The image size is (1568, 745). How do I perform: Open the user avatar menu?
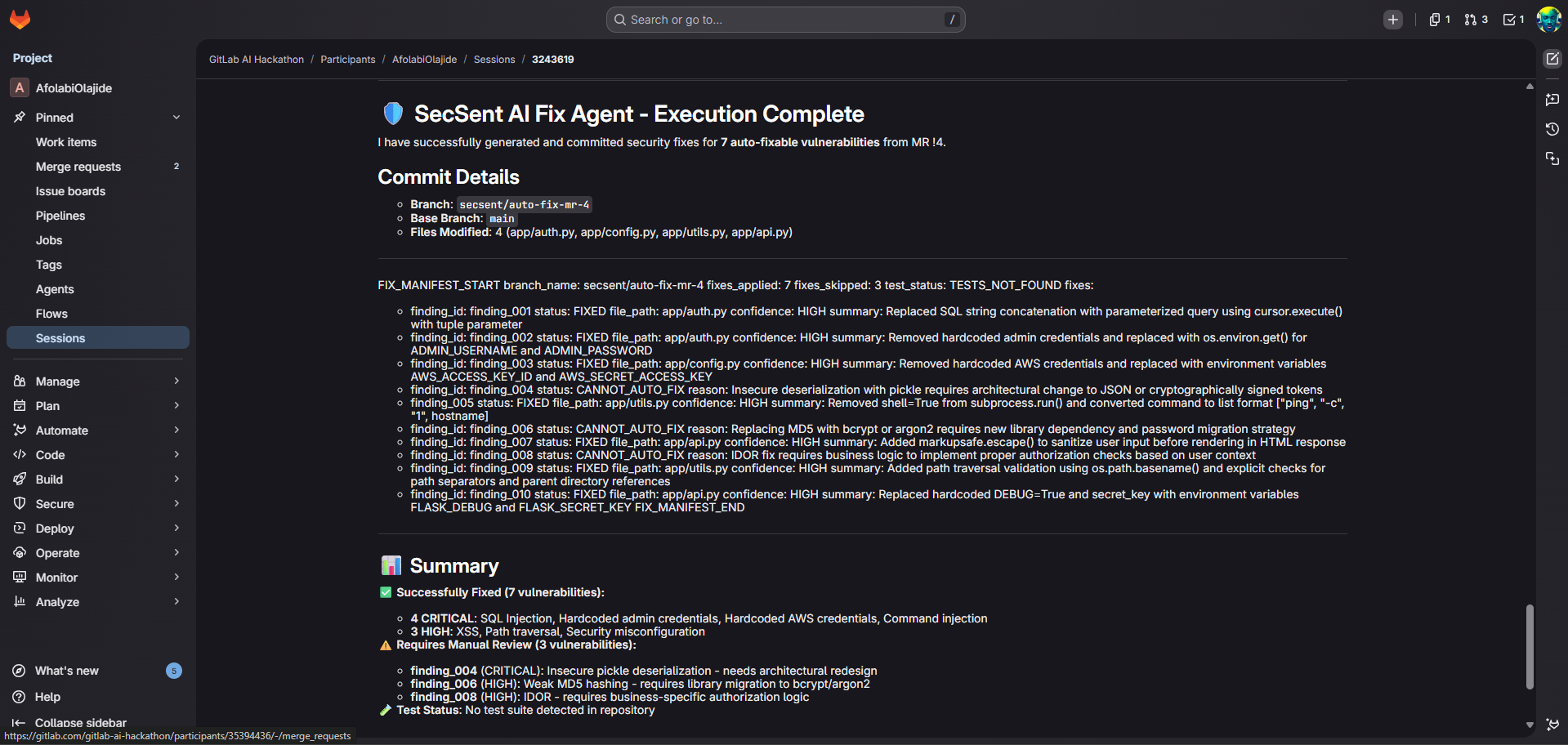[x=1549, y=20]
